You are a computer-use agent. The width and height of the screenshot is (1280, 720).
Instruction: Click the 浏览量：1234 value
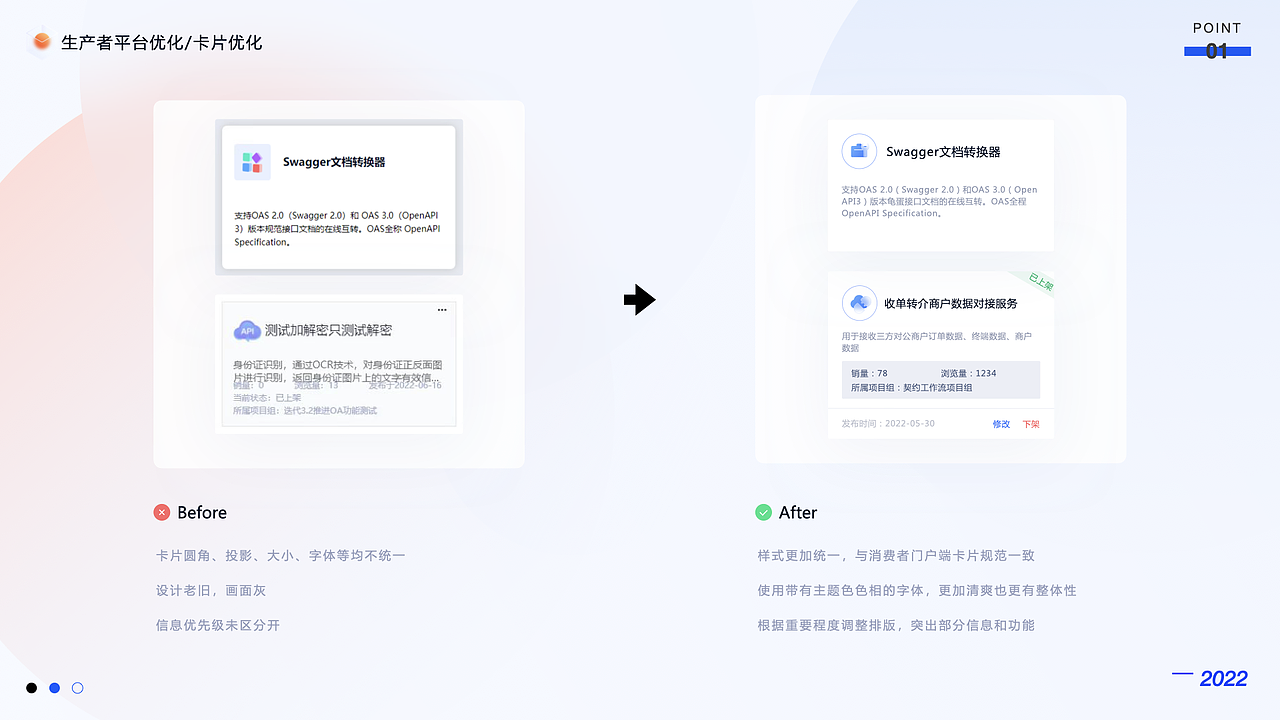click(968, 373)
